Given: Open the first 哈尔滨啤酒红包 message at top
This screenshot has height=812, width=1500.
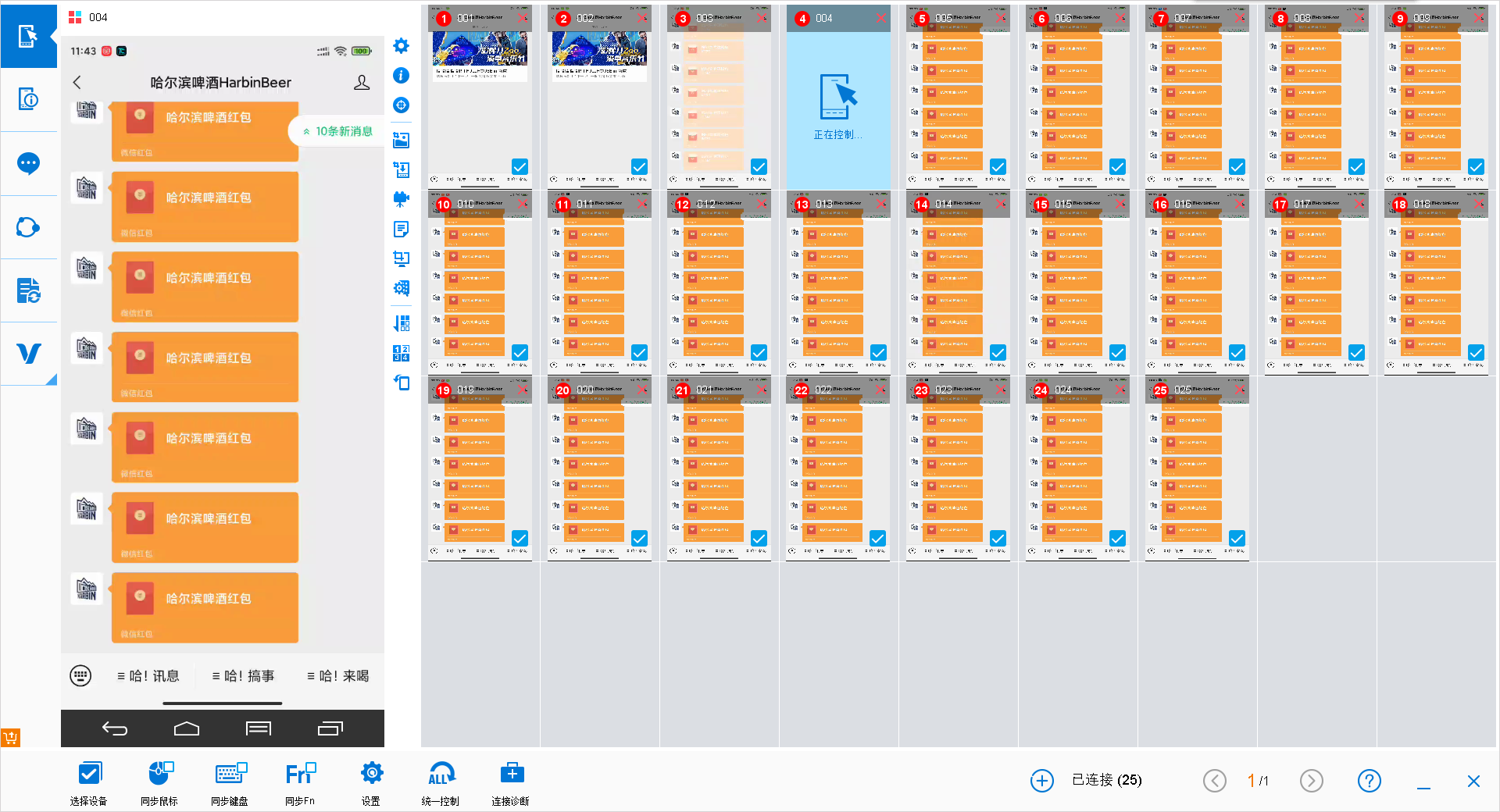Looking at the screenshot, I should [x=205, y=131].
